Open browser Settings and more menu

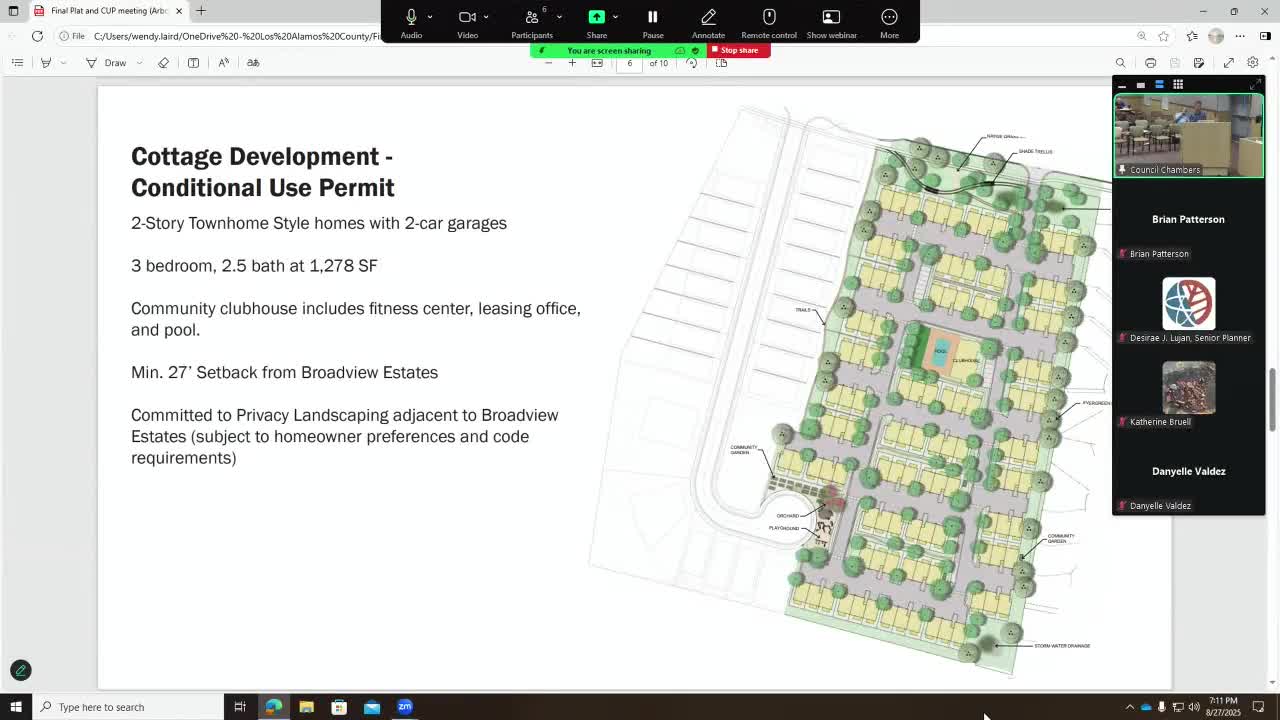pos(1241,36)
